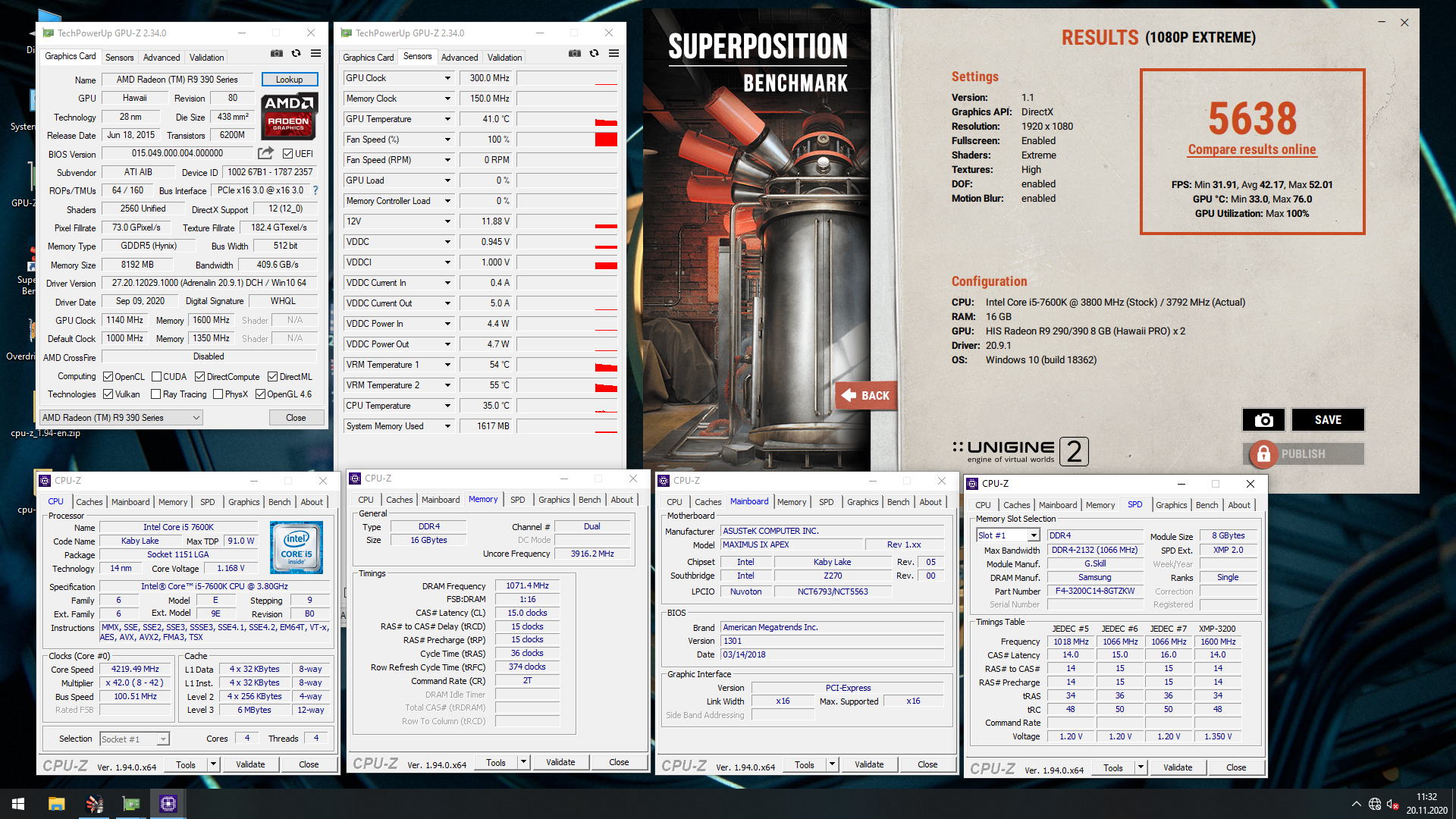Screen dimensions: 1456x819
Task: Toggle Vulkan checkbox
Action: (108, 394)
